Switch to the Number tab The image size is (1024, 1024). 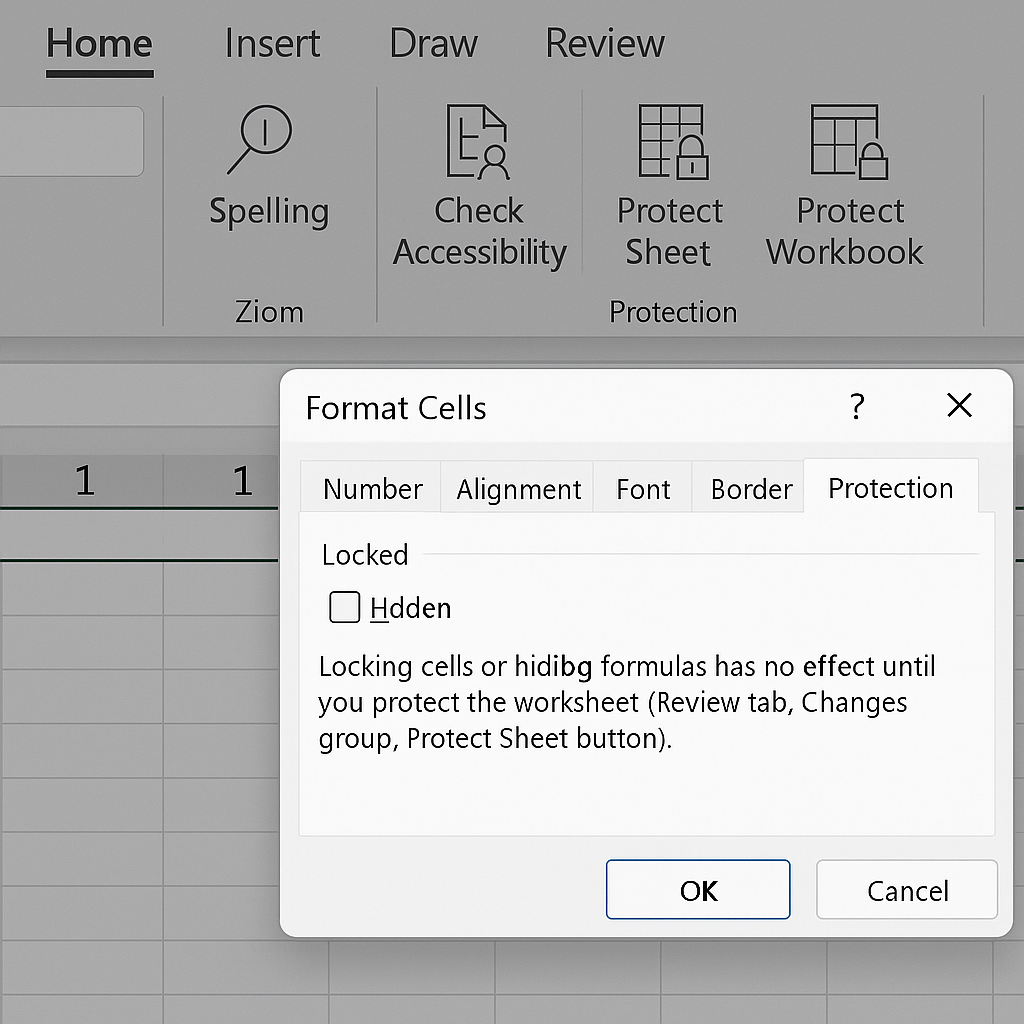click(x=371, y=488)
